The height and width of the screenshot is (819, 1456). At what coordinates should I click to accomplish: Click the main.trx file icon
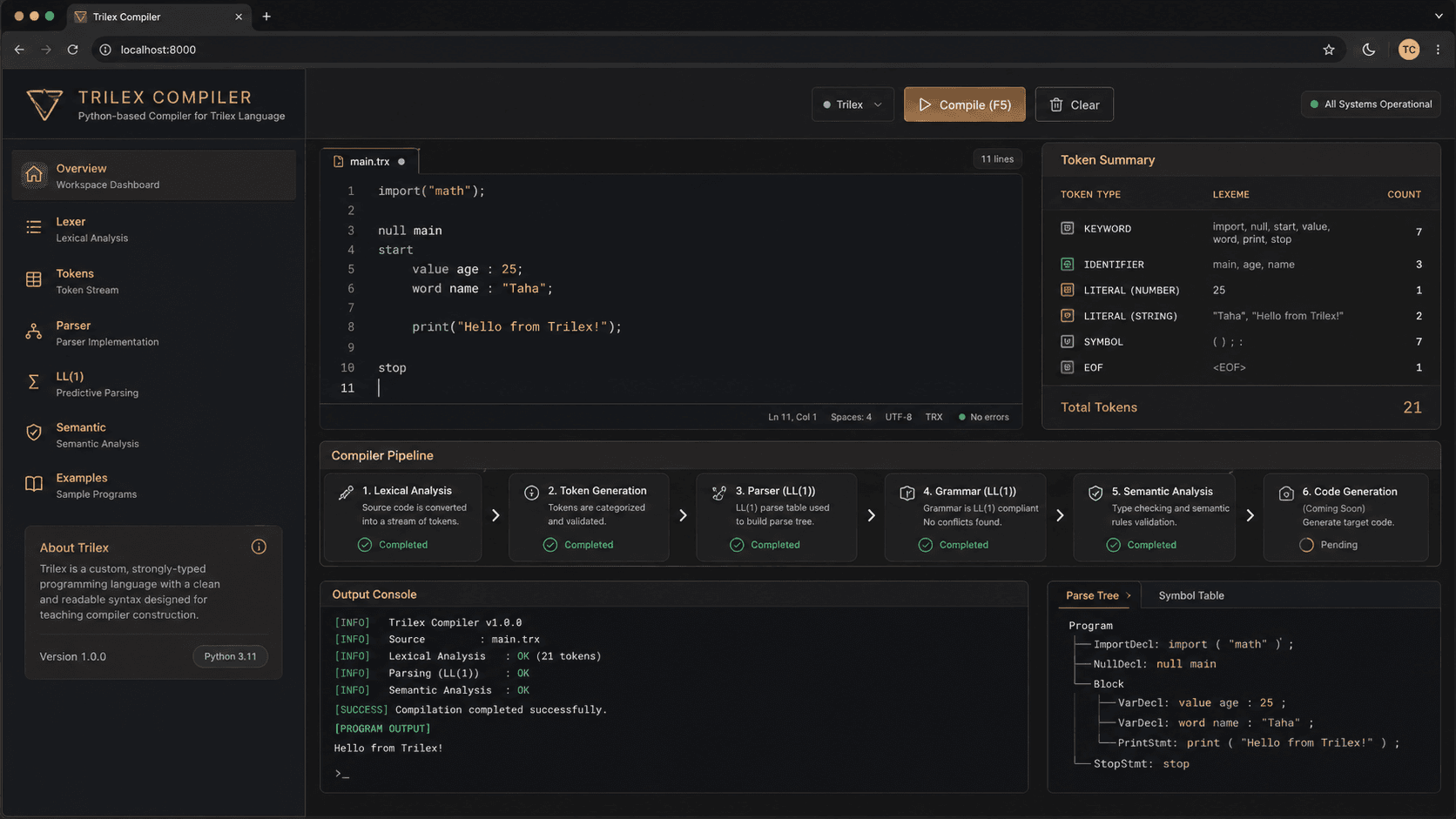(x=339, y=161)
